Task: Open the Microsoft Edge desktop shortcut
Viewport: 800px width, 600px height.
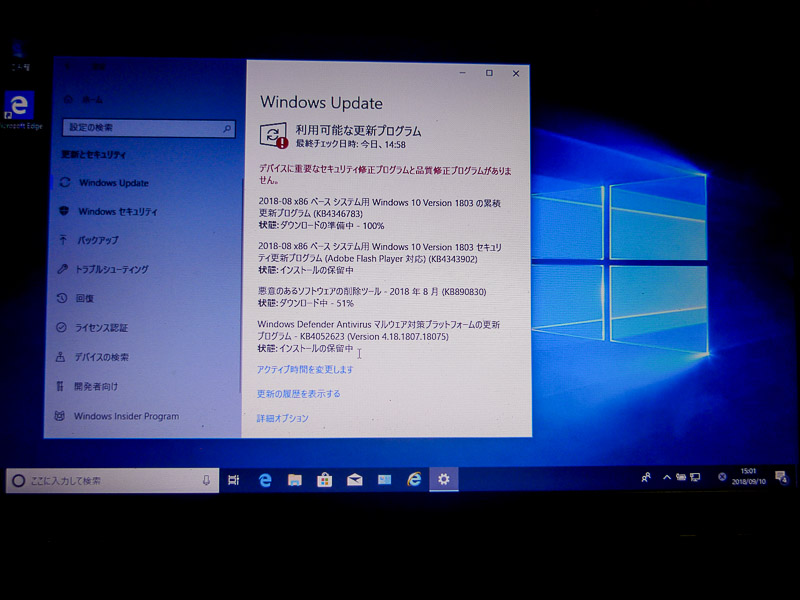Action: pyautogui.click(x=20, y=111)
